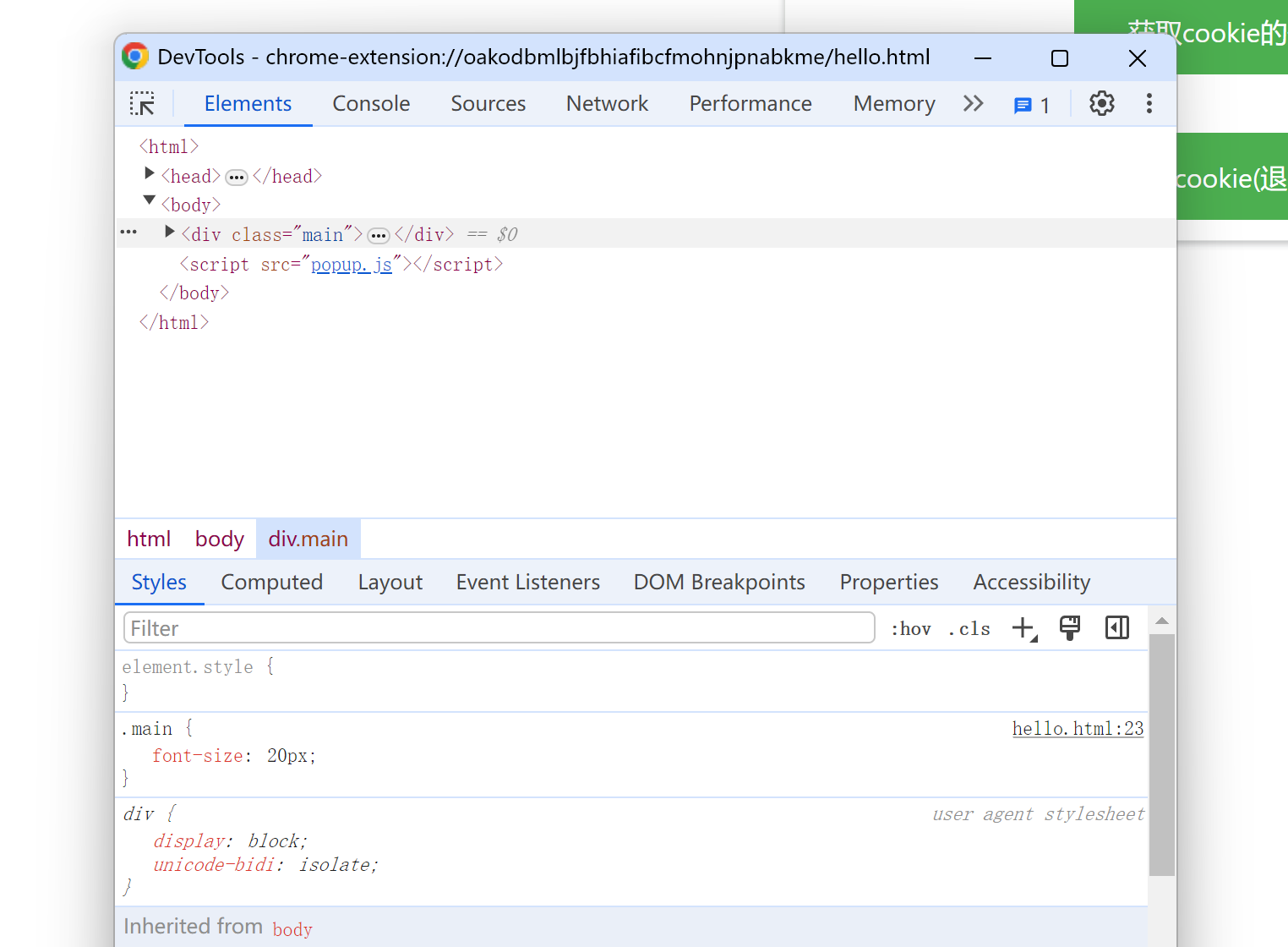Image resolution: width=1288 pixels, height=947 pixels.
Task: Toggle the :hov element state panel
Action: [911, 629]
